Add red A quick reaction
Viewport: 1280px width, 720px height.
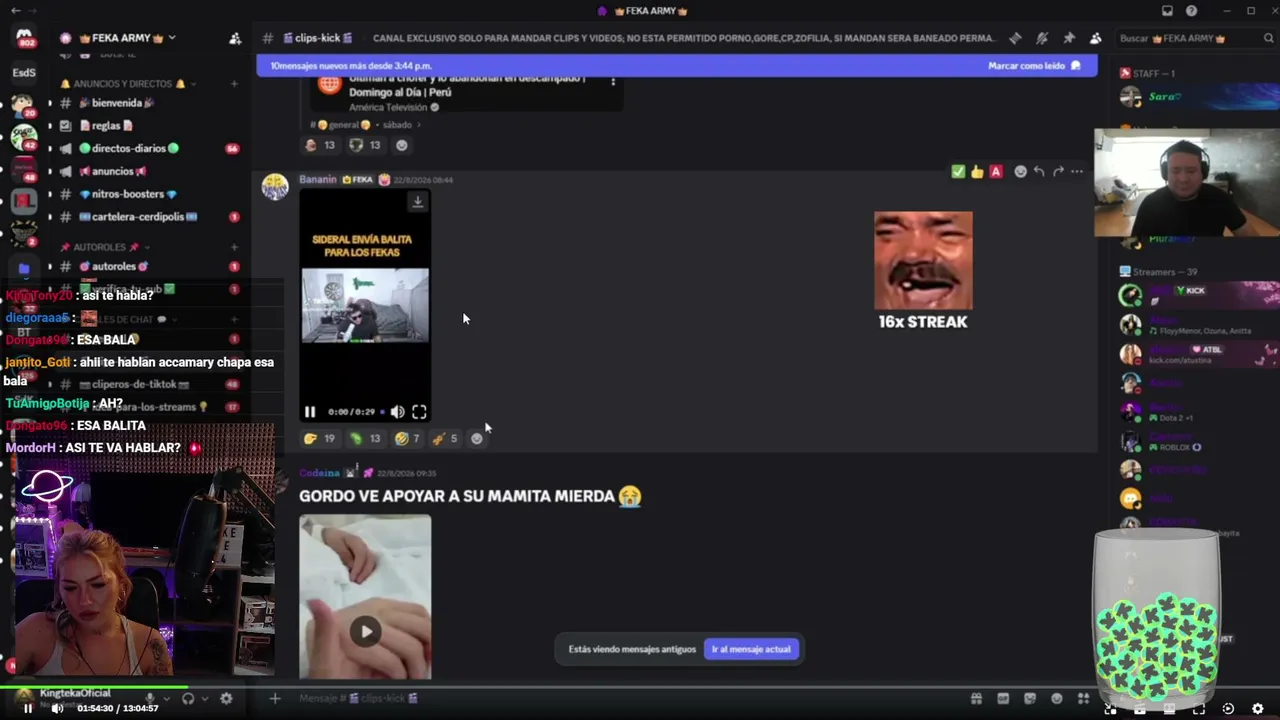coord(996,172)
